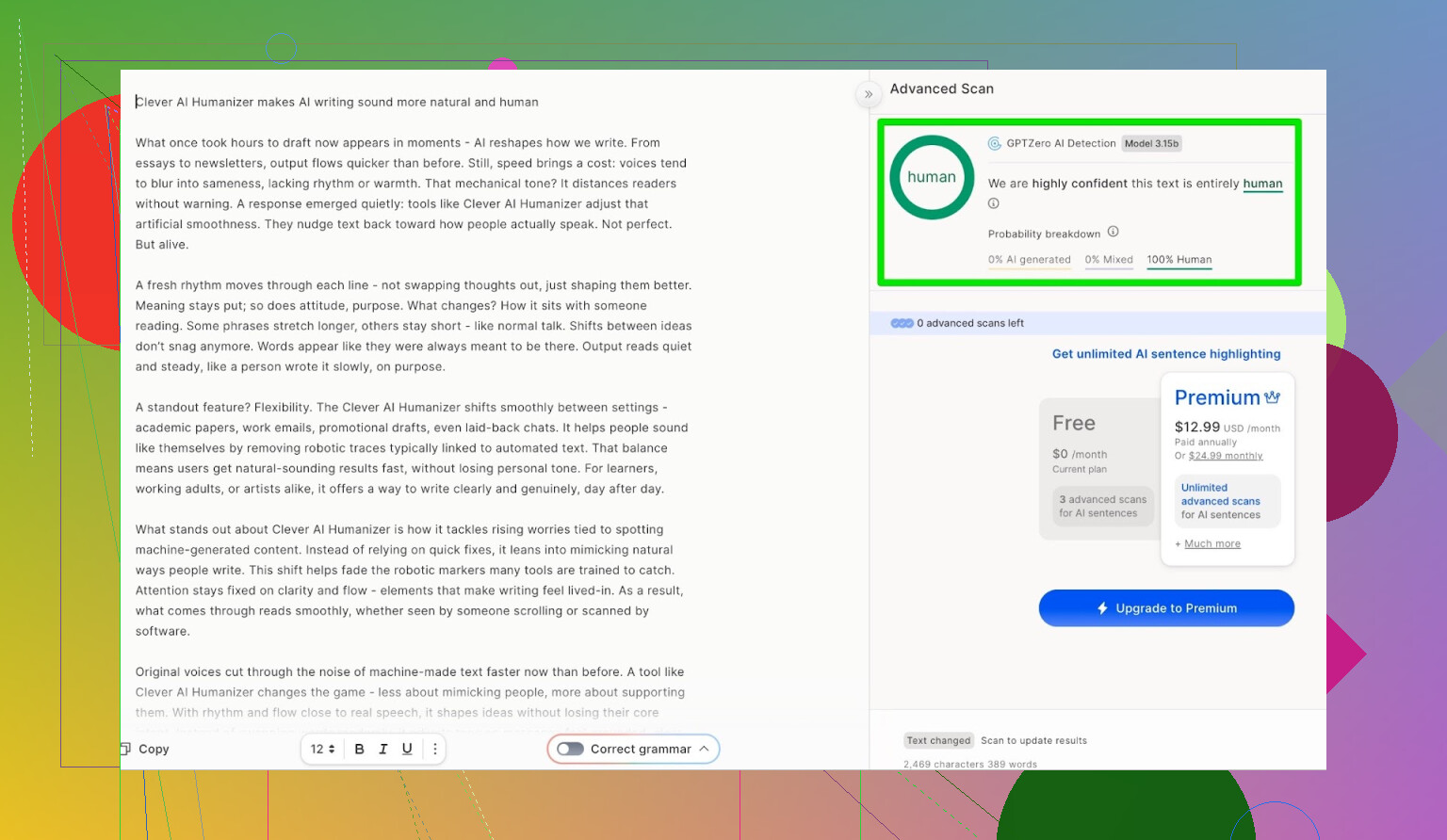Click Upgrade to Premium button
The image size is (1447, 840).
tap(1166, 608)
